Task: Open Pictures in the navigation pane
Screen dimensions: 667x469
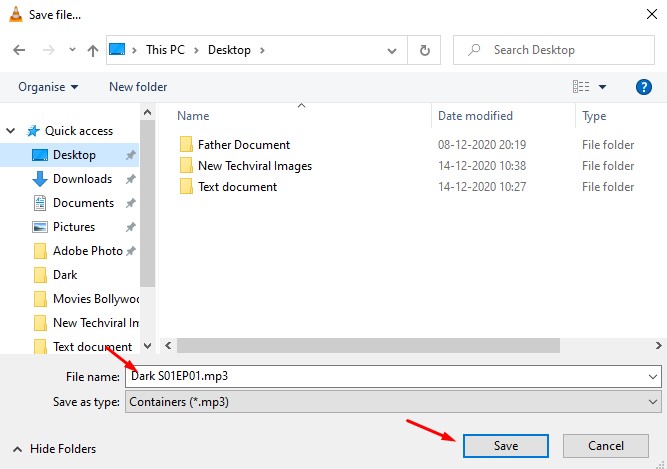Action: 74,227
